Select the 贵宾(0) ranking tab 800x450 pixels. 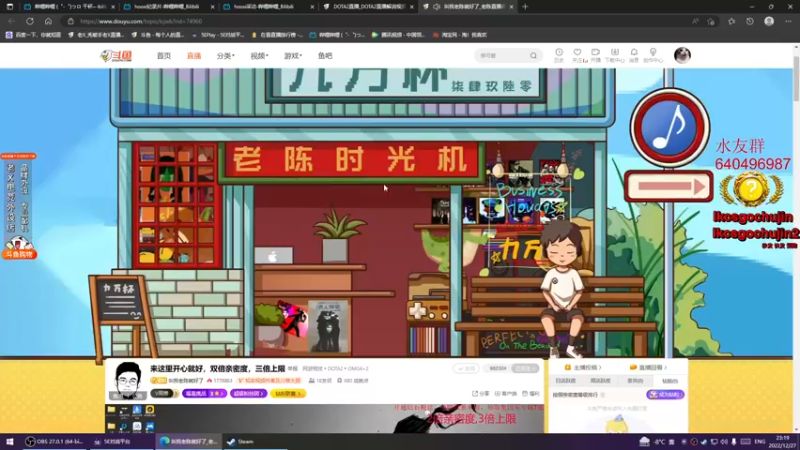[635, 381]
